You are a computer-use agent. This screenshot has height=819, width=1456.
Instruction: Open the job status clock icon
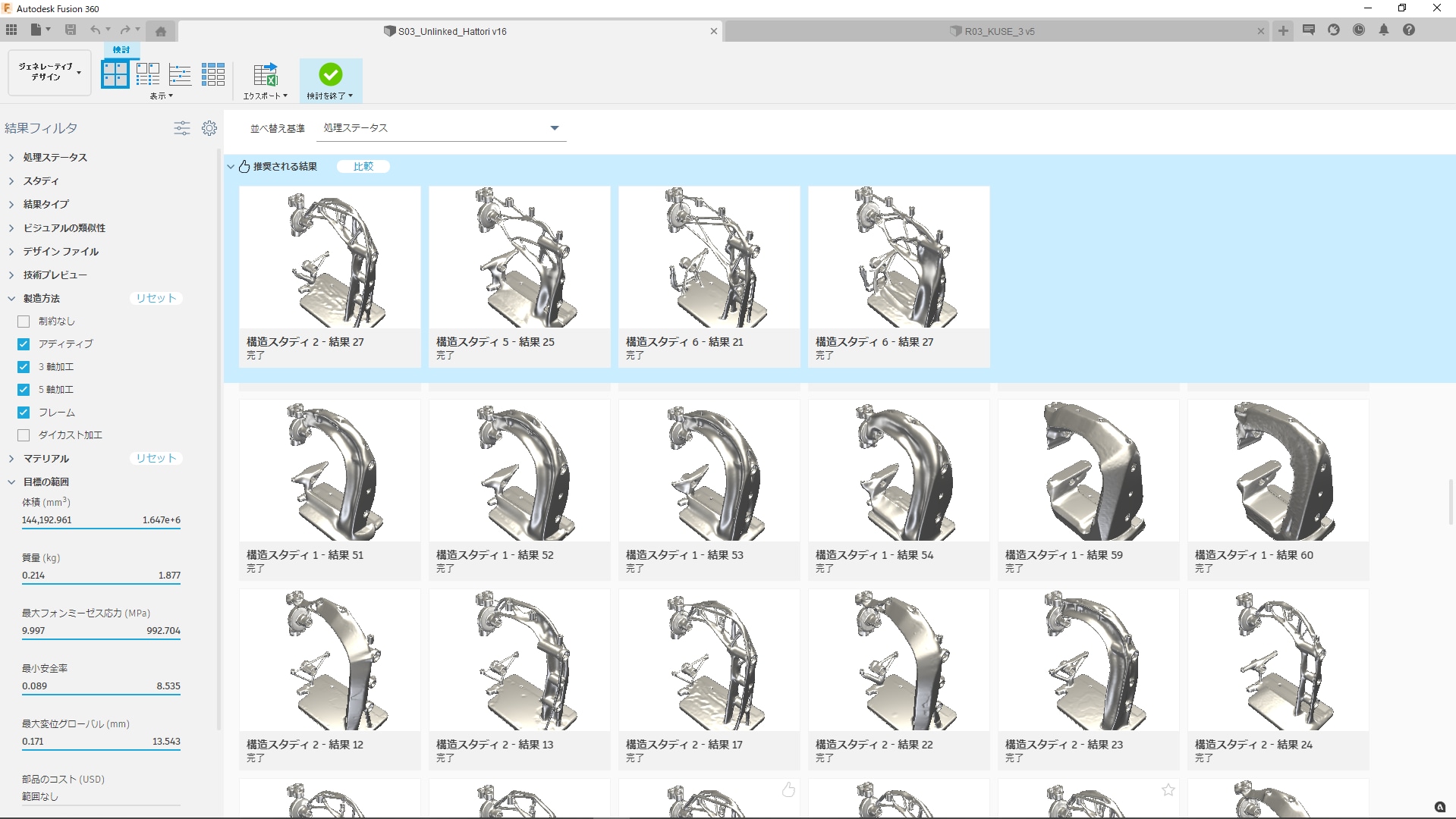pos(1359,30)
